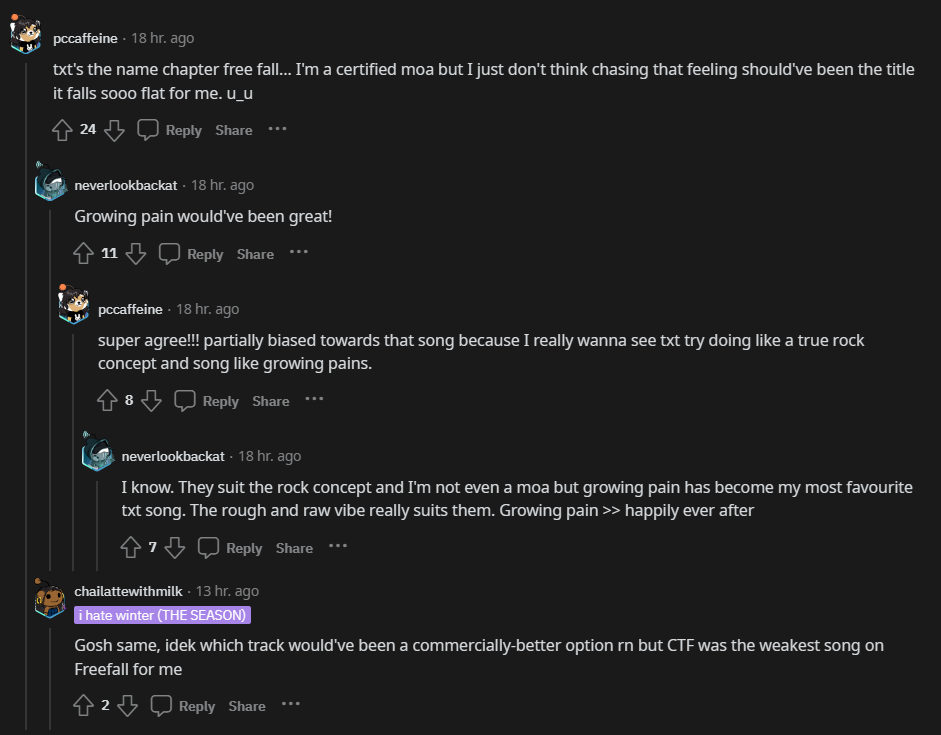The width and height of the screenshot is (941, 735).
Task: Click the "i hate winter (THE SEASON)" flair
Action: coord(162,615)
